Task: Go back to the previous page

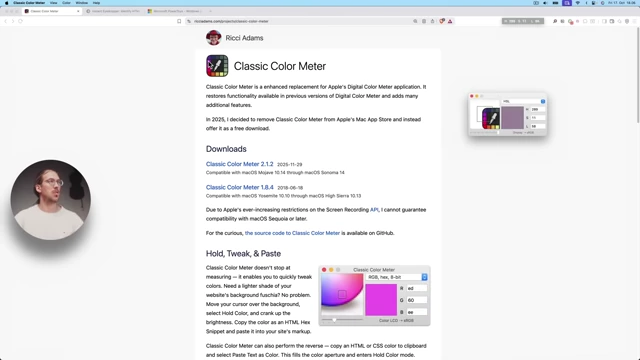Action: tap(6, 21)
